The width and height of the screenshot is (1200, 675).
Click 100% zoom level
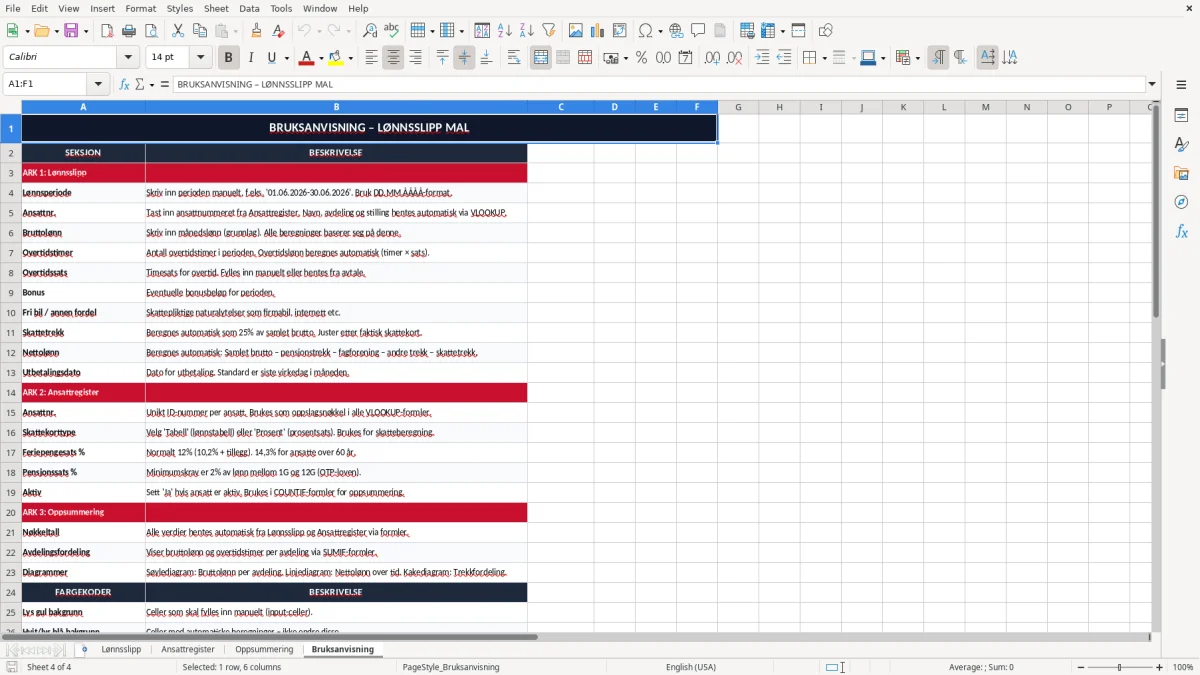point(1183,667)
